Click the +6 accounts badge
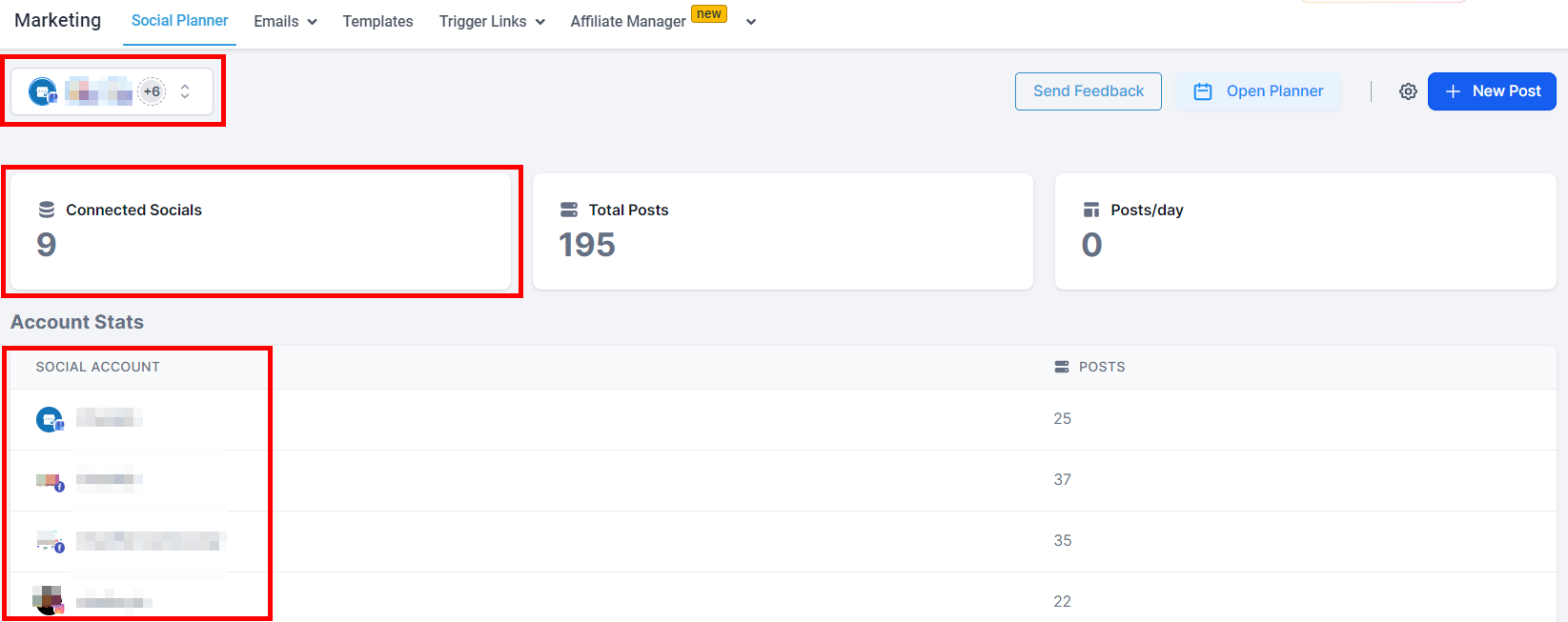Screen dimensions: 1568x622 tap(152, 91)
